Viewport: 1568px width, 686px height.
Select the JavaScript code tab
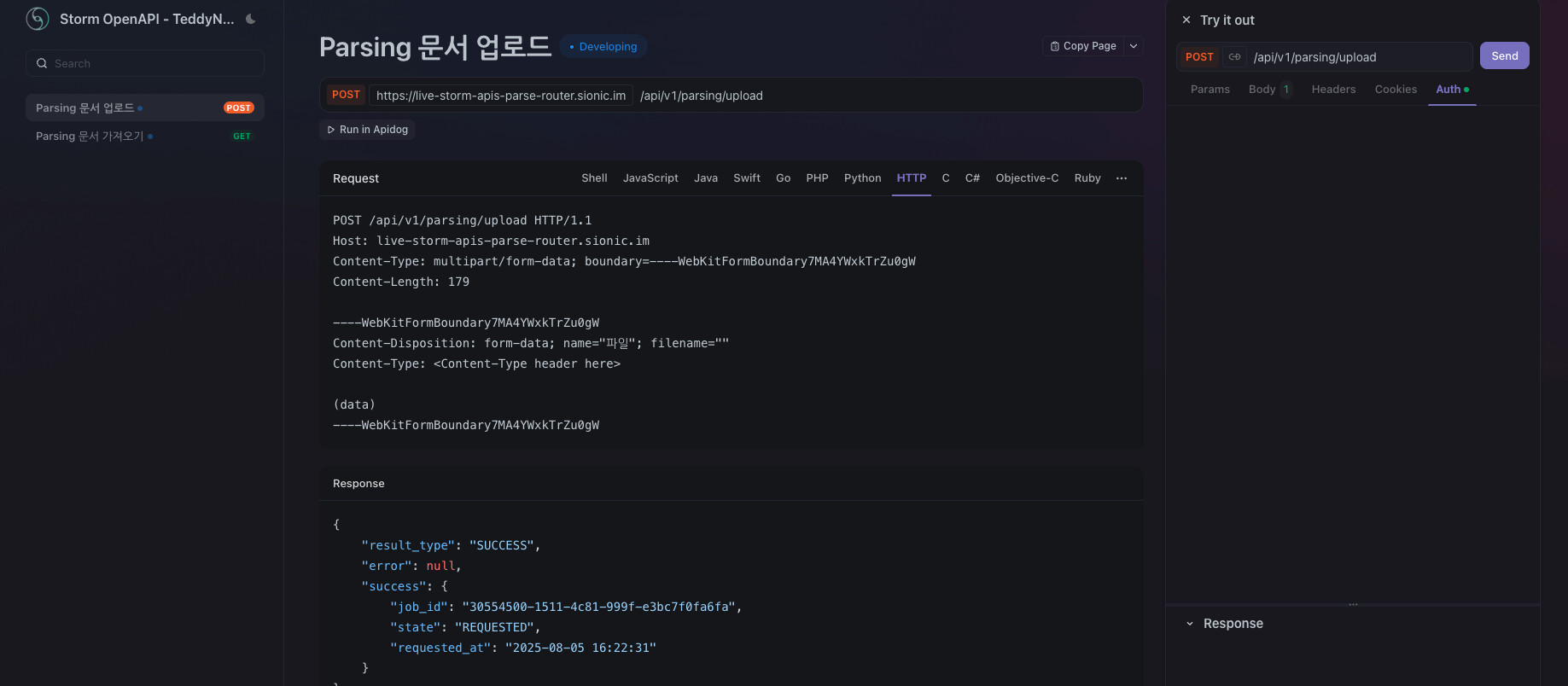click(650, 178)
